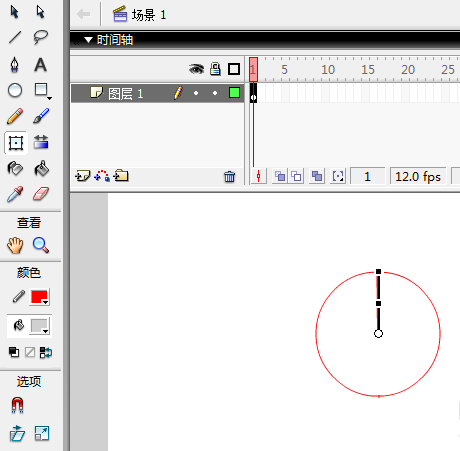Select the white arrow Subselection tool

[x=40, y=12]
